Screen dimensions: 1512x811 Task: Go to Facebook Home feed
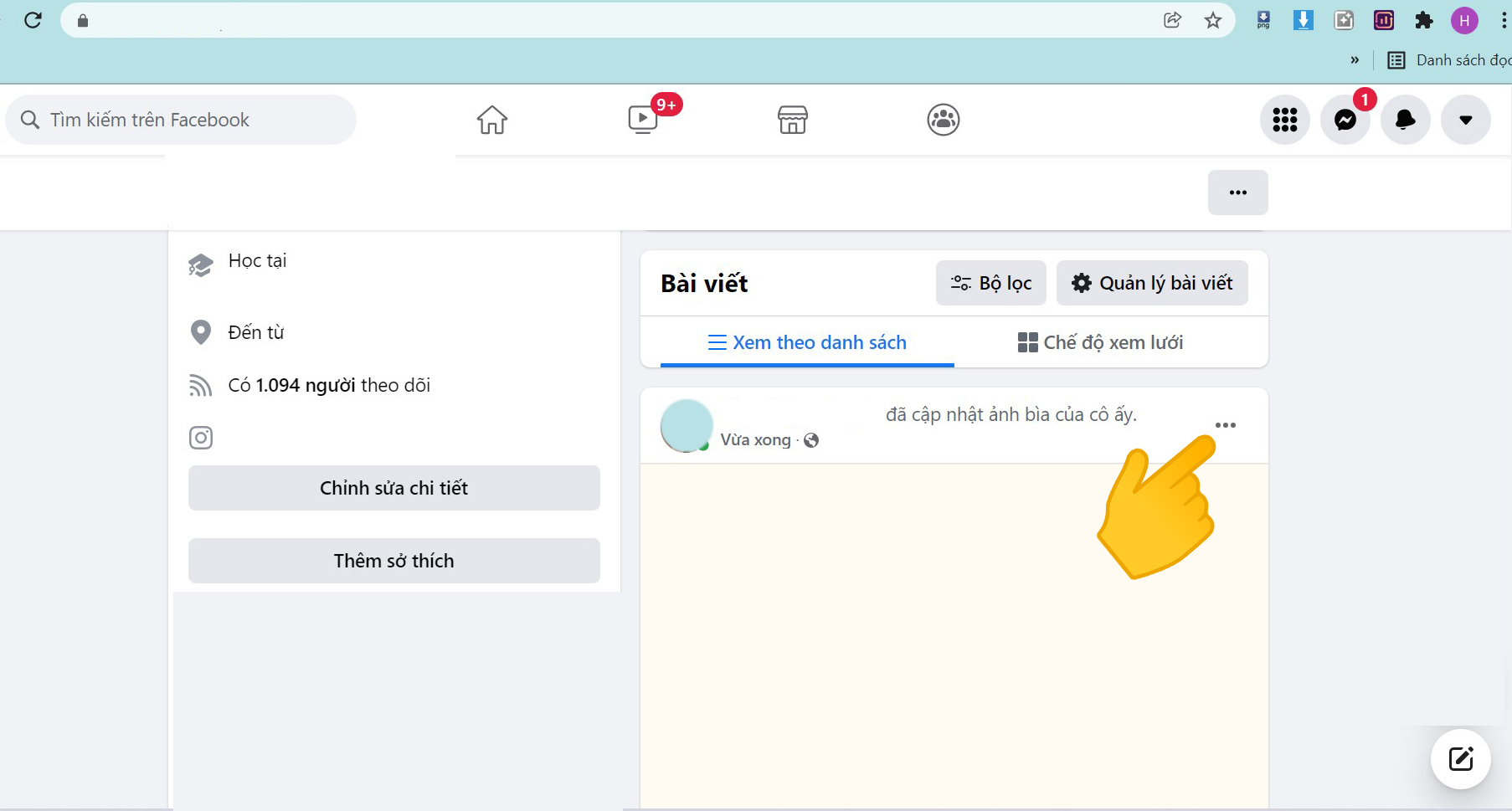point(492,120)
